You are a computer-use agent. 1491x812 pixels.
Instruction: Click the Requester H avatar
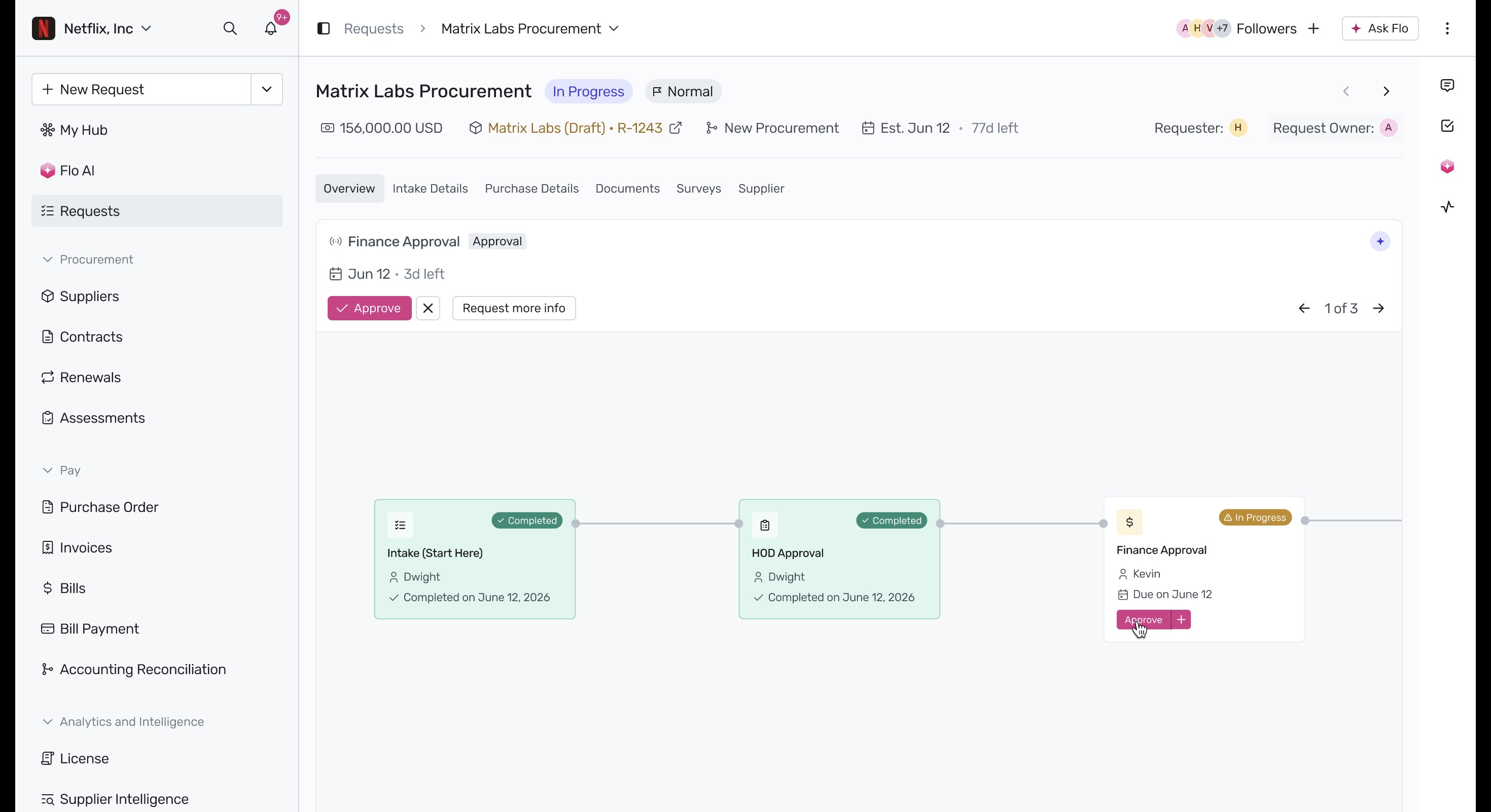(1238, 128)
